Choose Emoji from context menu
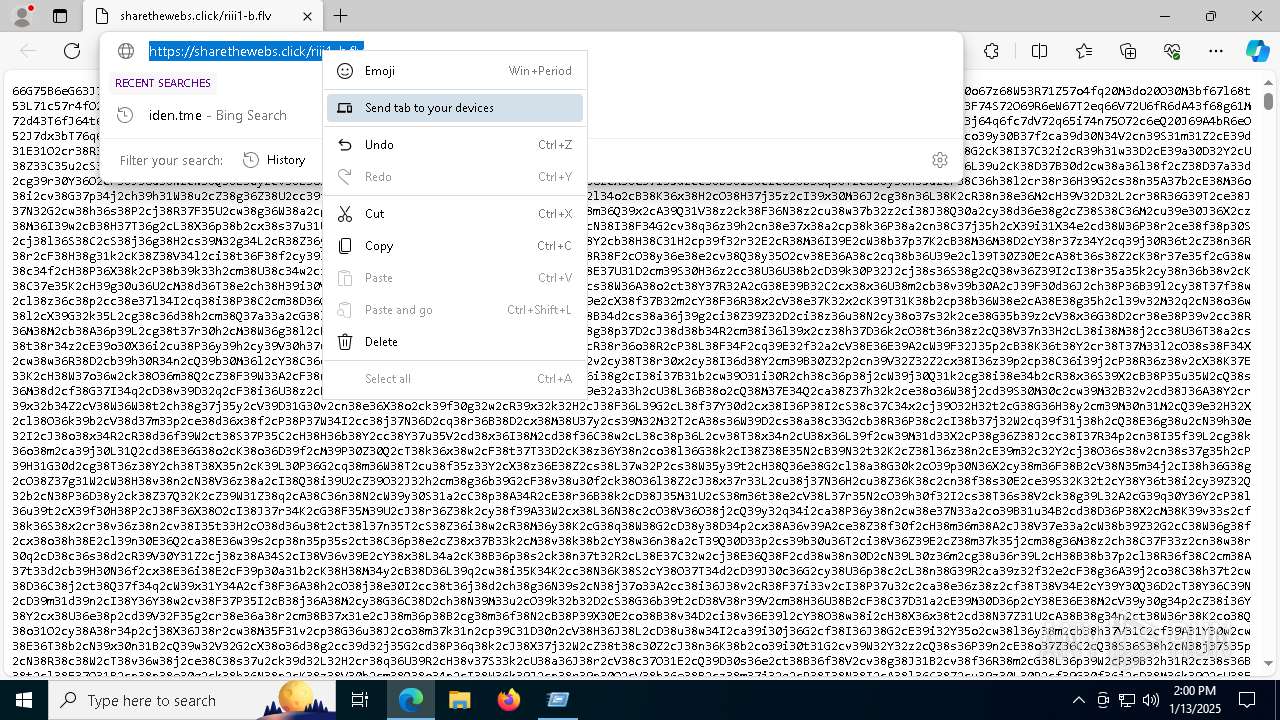Viewport: 1280px width, 720px height. [455, 71]
